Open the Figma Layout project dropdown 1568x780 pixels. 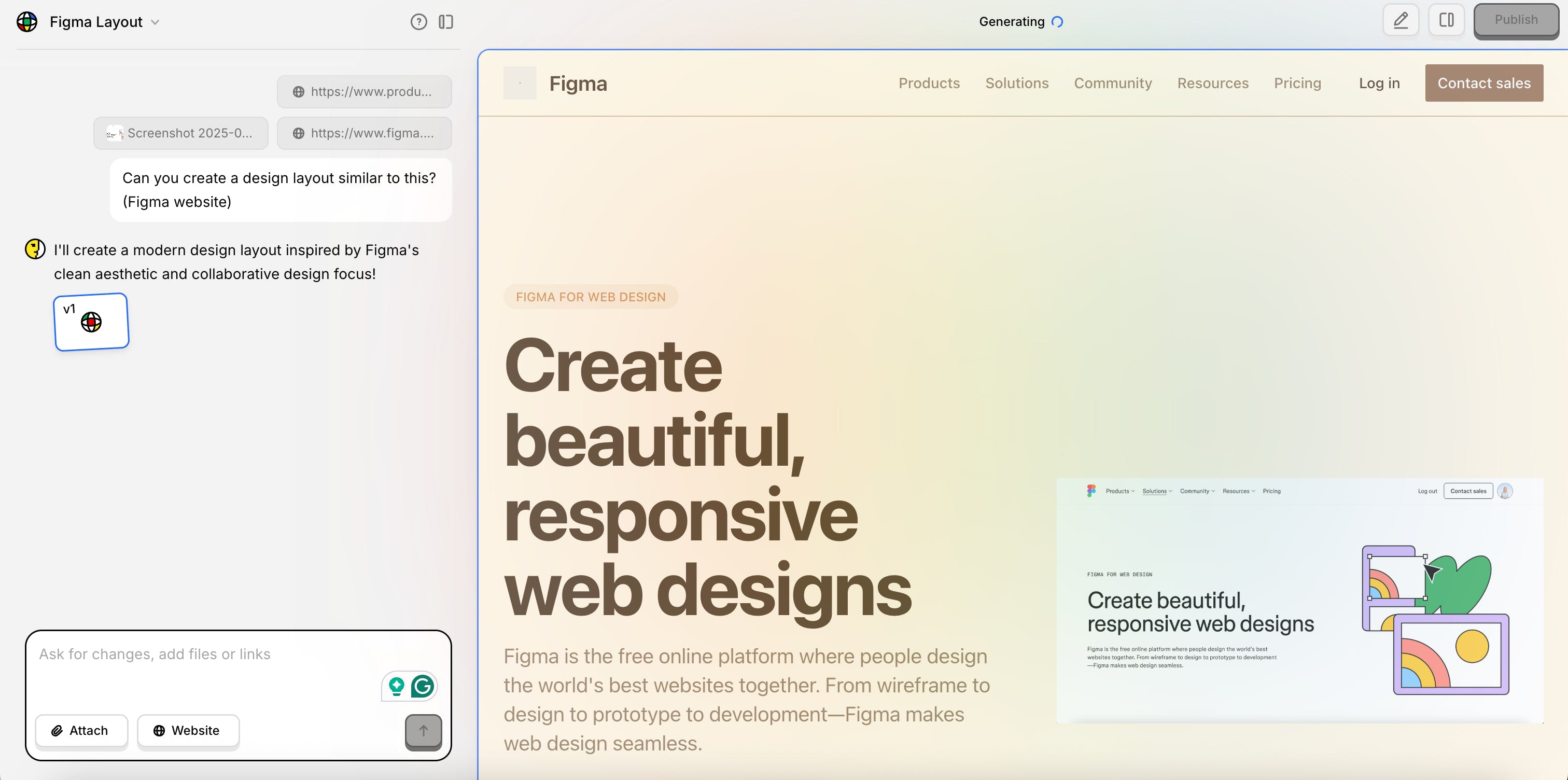tap(105, 22)
